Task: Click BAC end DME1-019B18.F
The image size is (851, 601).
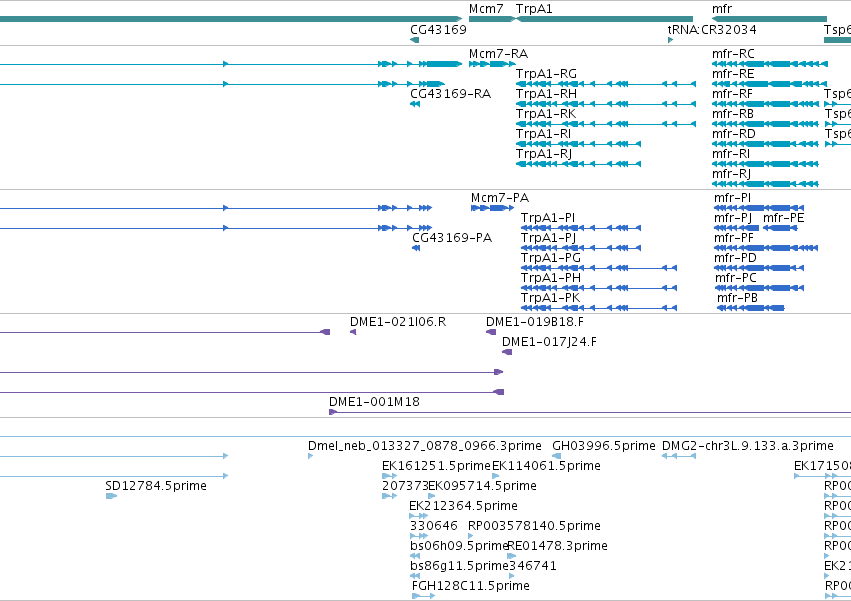Action: [x=535, y=322]
